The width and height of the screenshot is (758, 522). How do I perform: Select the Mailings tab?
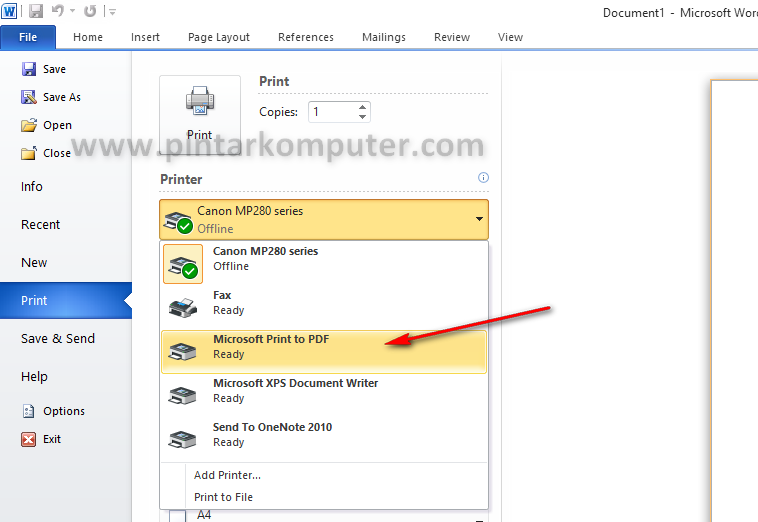pos(384,37)
